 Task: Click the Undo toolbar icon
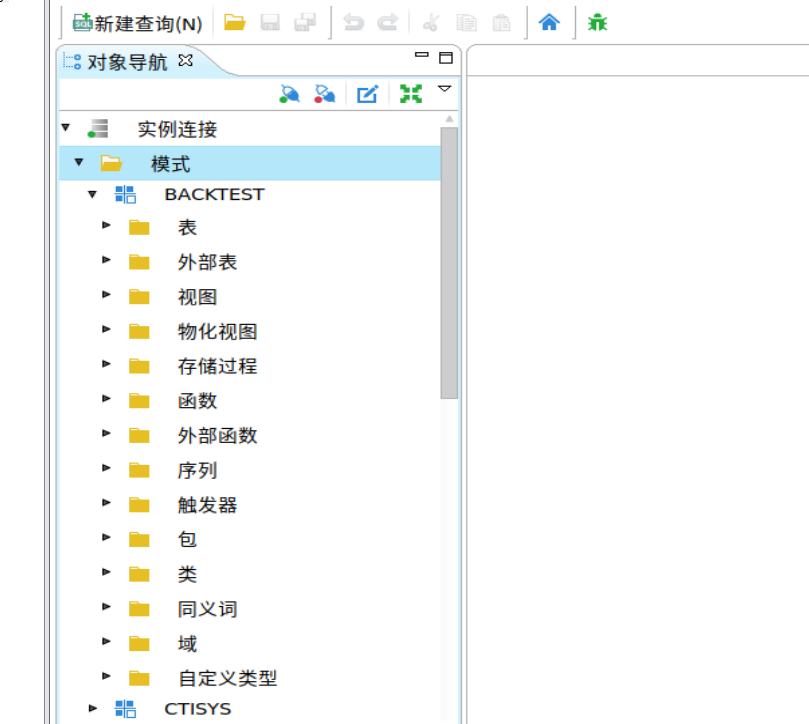(x=352, y=22)
